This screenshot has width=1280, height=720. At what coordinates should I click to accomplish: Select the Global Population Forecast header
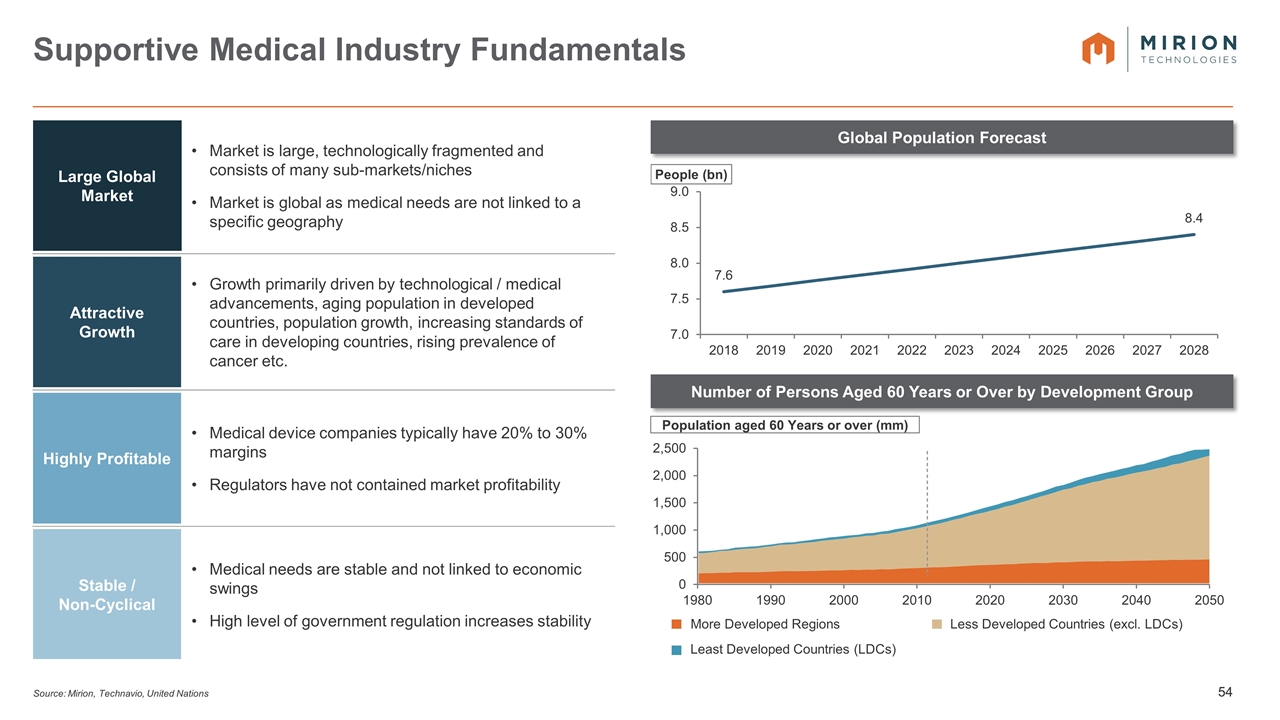point(942,137)
